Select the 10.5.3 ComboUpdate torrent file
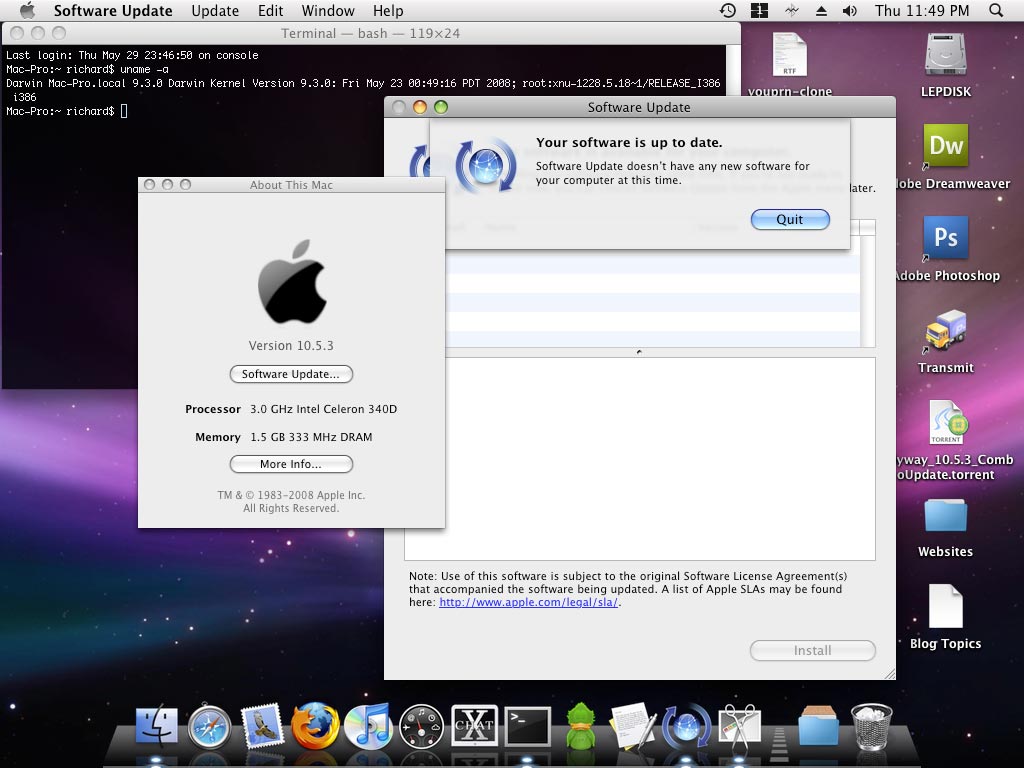Image resolution: width=1024 pixels, height=768 pixels. point(946,422)
